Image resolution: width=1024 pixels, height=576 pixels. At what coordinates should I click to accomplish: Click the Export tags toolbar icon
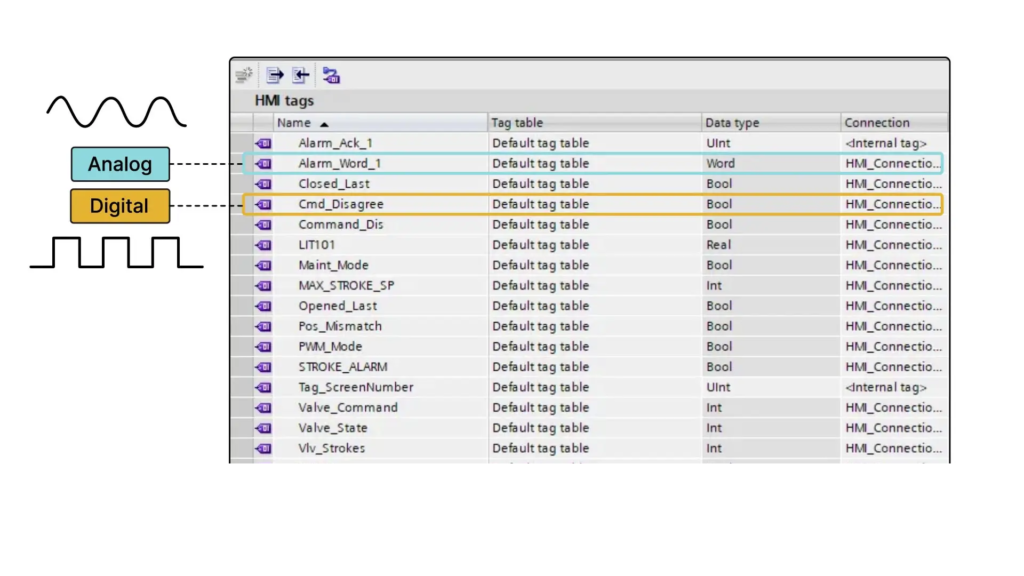coord(275,76)
